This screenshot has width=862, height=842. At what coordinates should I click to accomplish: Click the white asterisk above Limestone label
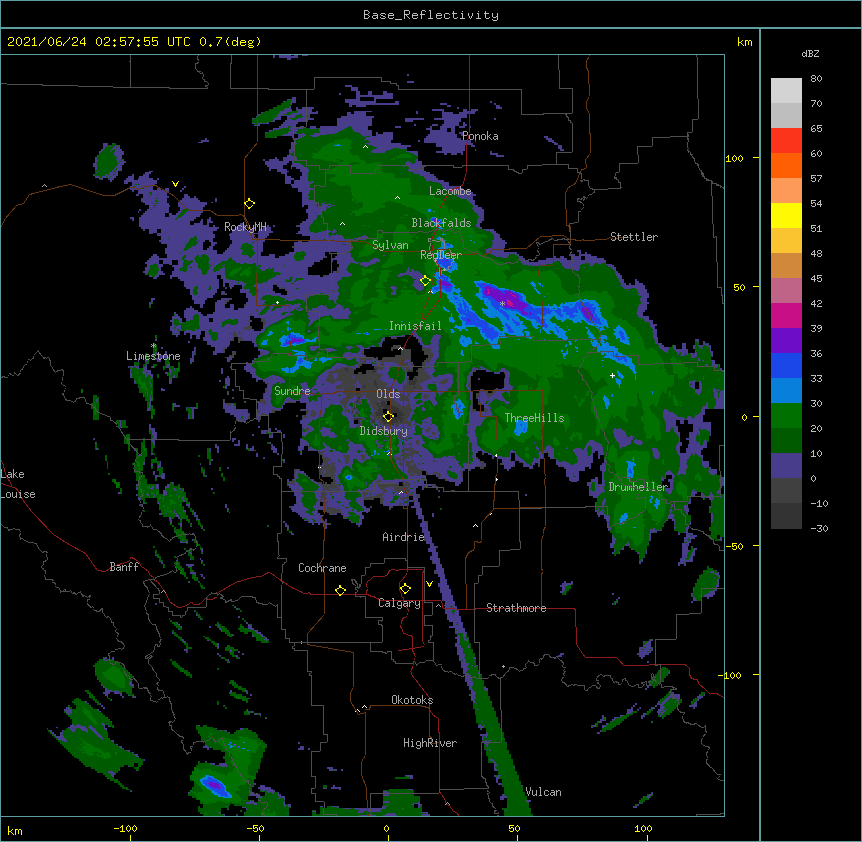pos(154,346)
